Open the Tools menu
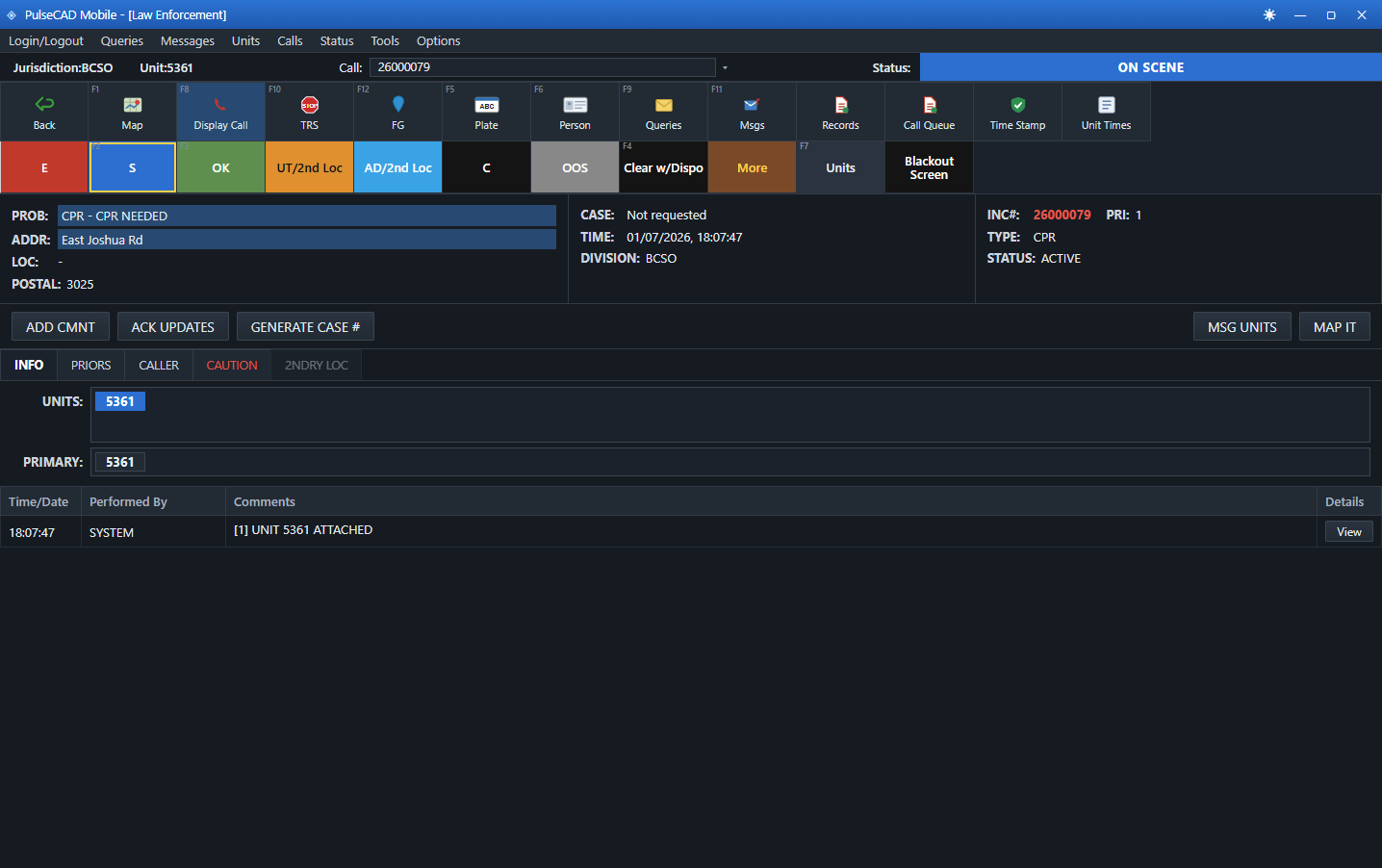The image size is (1382, 868). click(x=385, y=40)
